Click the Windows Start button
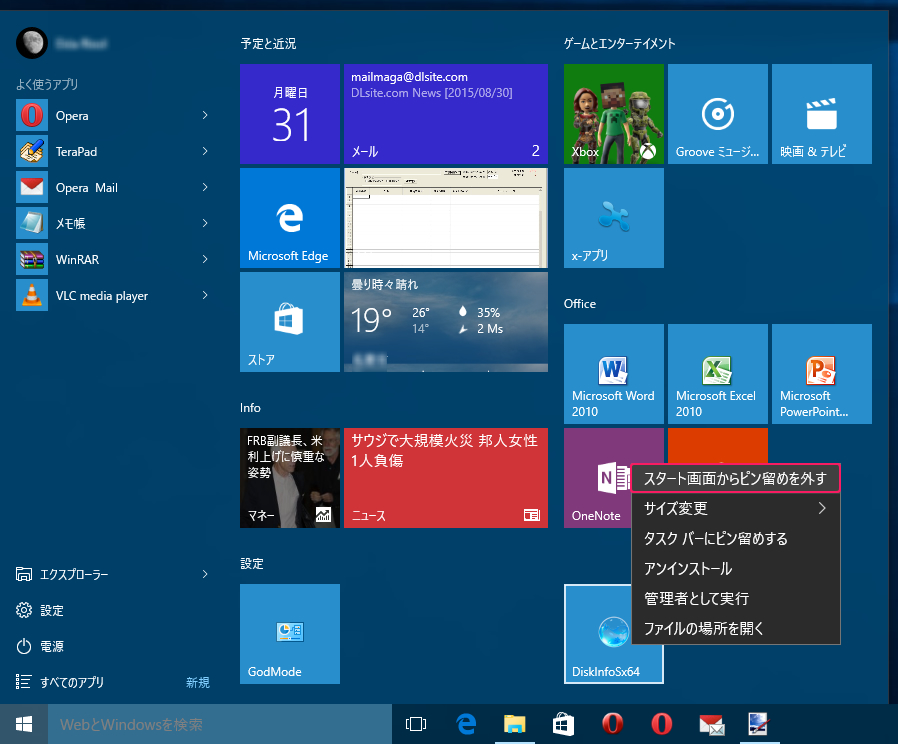The width and height of the screenshot is (898, 744). coord(23,725)
